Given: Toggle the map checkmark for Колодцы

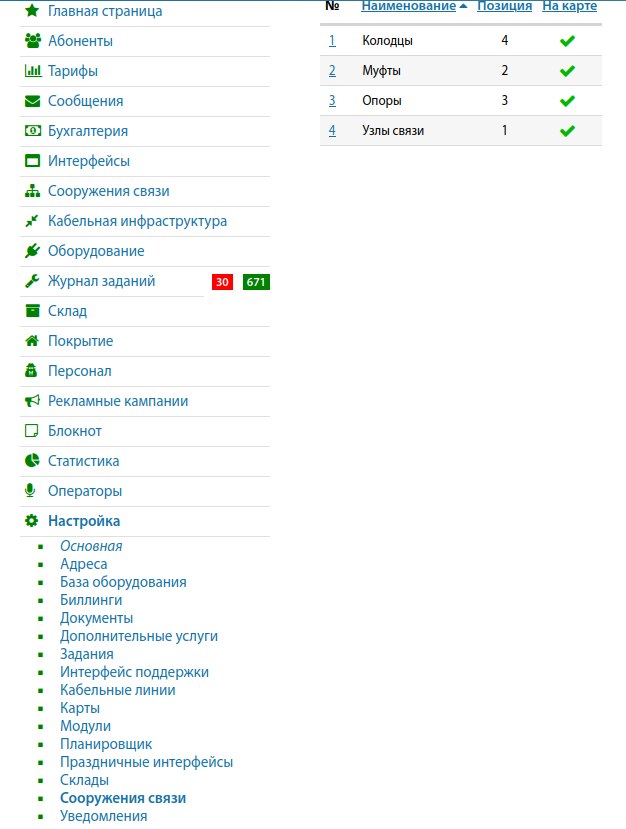Looking at the screenshot, I should [x=567, y=41].
